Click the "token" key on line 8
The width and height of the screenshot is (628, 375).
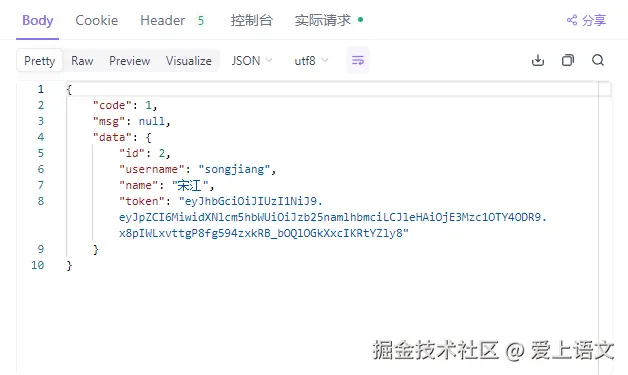pyautogui.click(x=142, y=201)
